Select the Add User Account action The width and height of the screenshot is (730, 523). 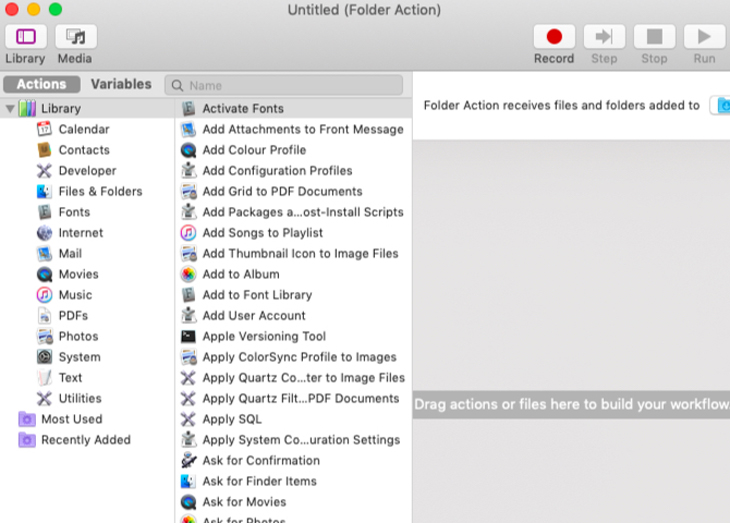point(293,315)
